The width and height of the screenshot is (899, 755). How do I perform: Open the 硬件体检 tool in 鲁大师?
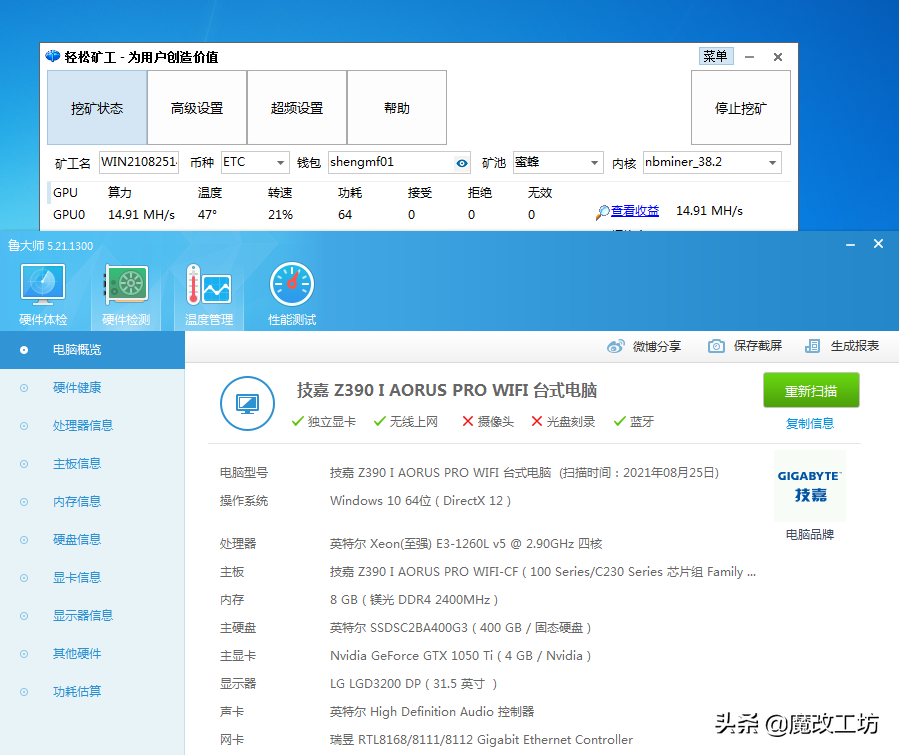(x=42, y=290)
